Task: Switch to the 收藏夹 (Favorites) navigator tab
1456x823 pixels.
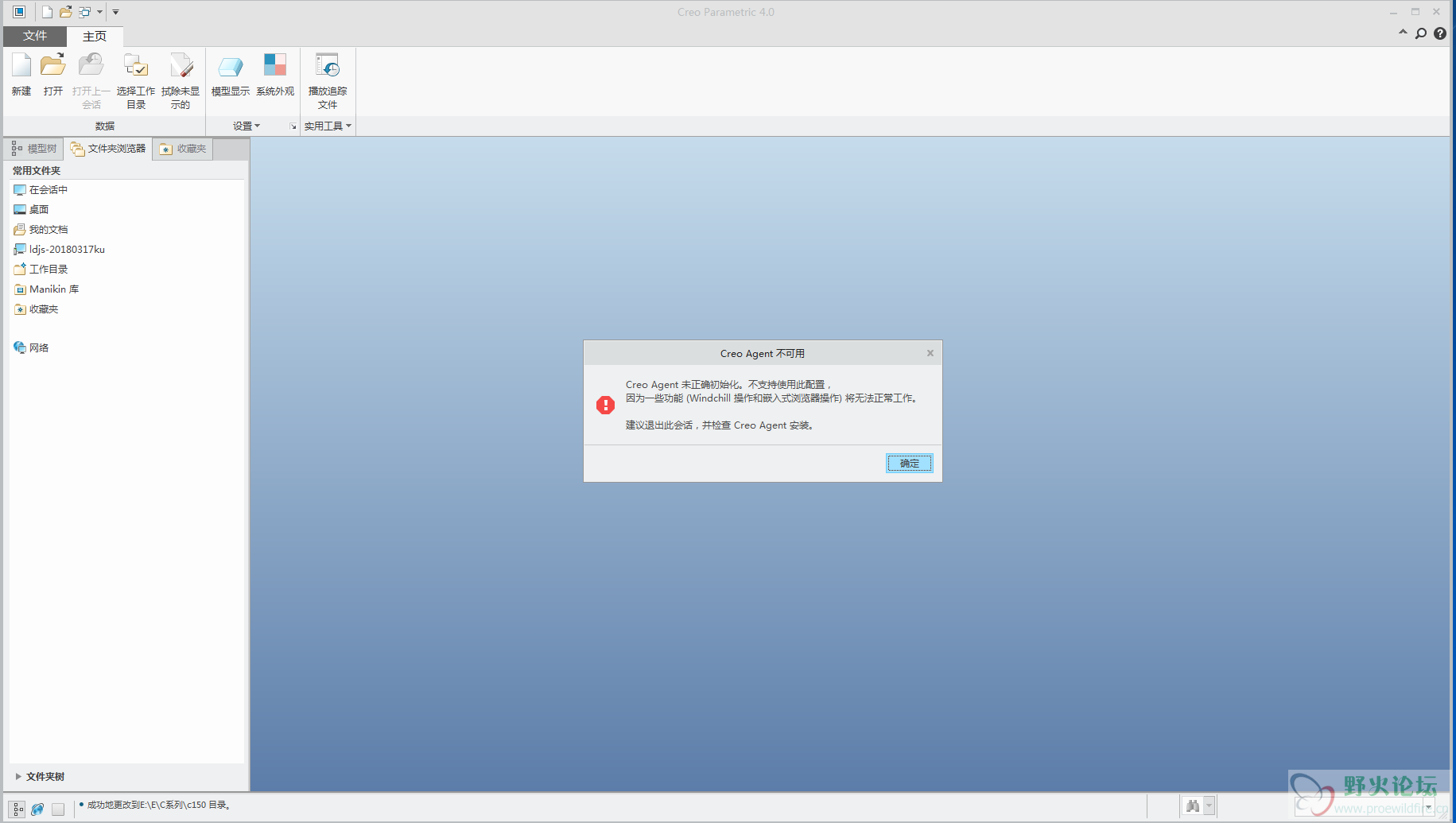Action: (x=183, y=149)
